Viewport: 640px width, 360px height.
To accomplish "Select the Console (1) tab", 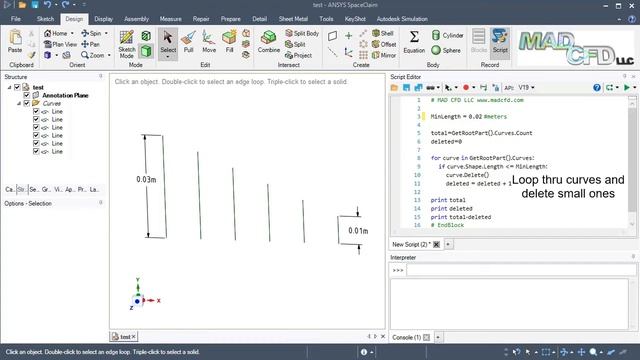I will point(406,338).
